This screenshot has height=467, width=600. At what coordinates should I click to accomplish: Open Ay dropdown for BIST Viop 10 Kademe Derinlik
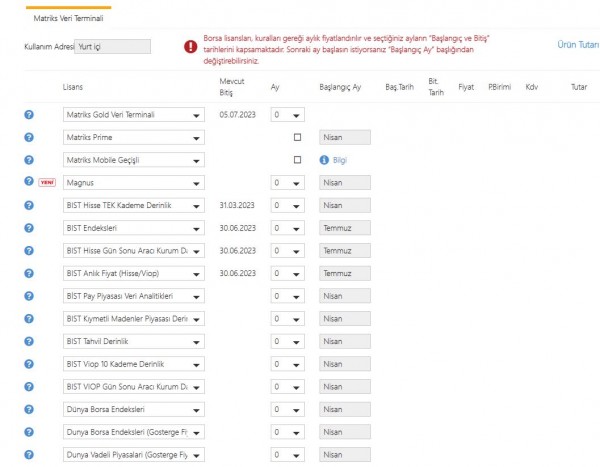(x=287, y=364)
